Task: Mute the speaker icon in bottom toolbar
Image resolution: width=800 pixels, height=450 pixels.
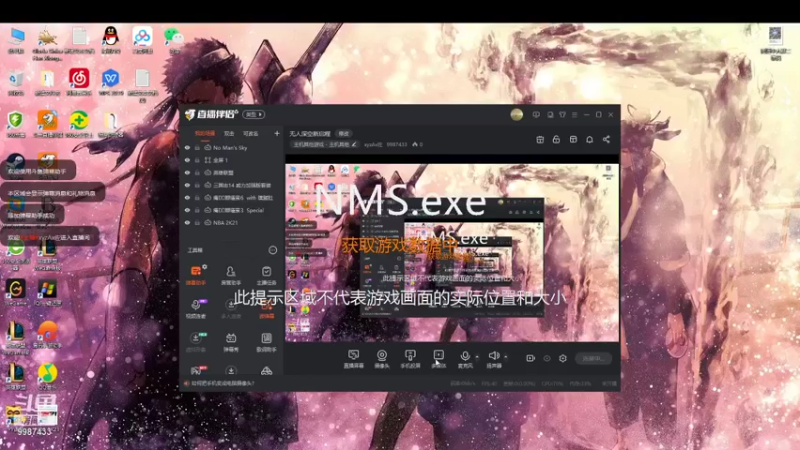Action: 493,356
